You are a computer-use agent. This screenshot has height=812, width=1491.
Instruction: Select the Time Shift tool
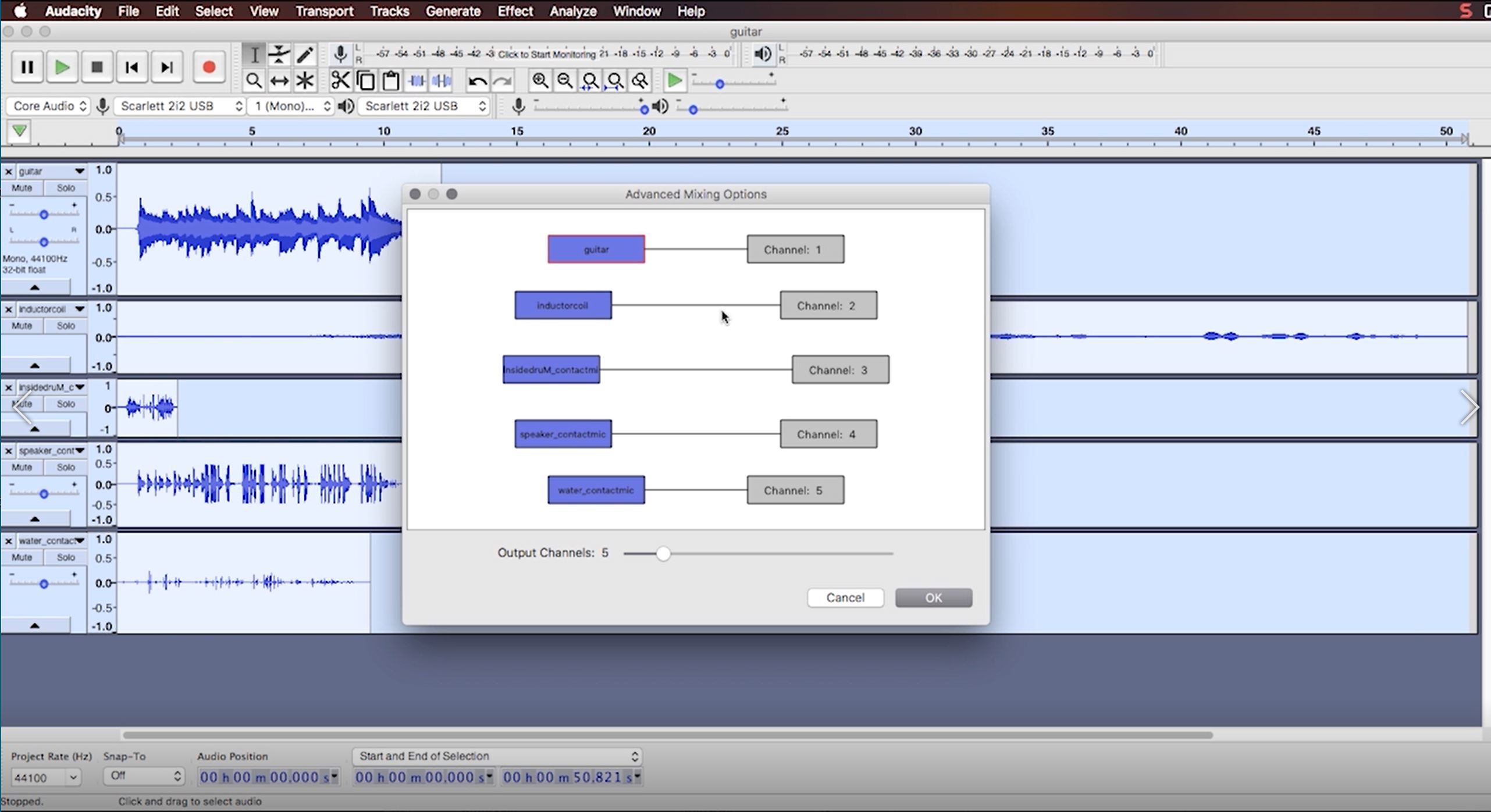tap(279, 81)
